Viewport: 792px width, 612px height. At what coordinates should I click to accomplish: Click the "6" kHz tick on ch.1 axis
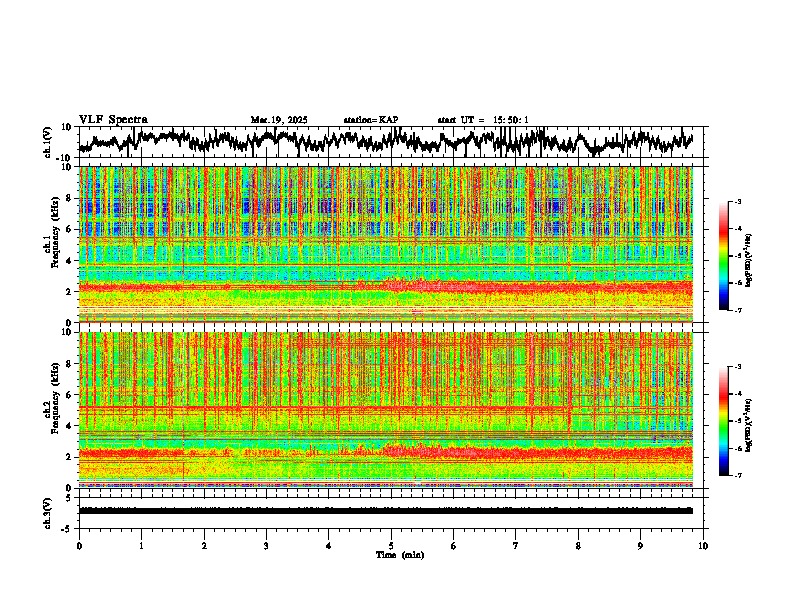coord(70,230)
